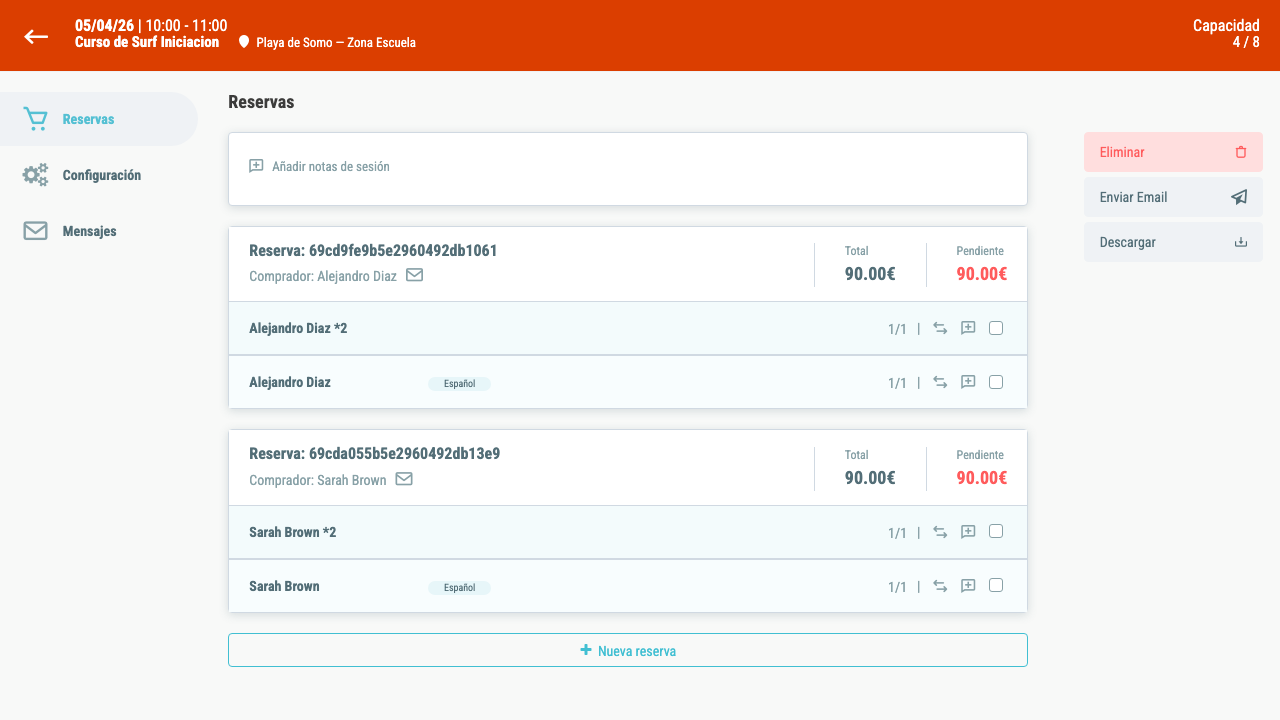Check the Alejandro Diaz *2 checkbox
1280x720 pixels.
[996, 328]
